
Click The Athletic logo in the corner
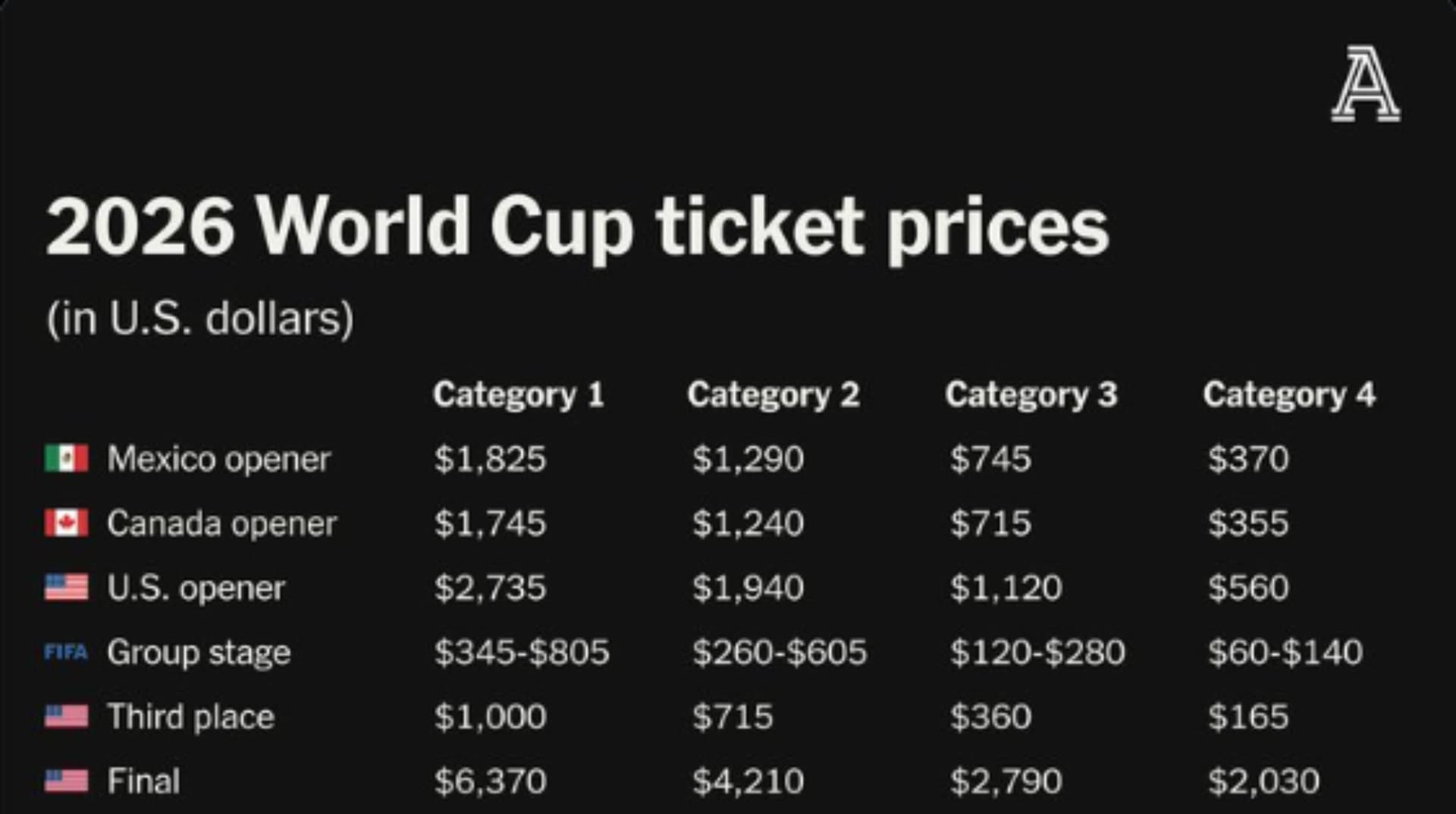click(x=1366, y=84)
